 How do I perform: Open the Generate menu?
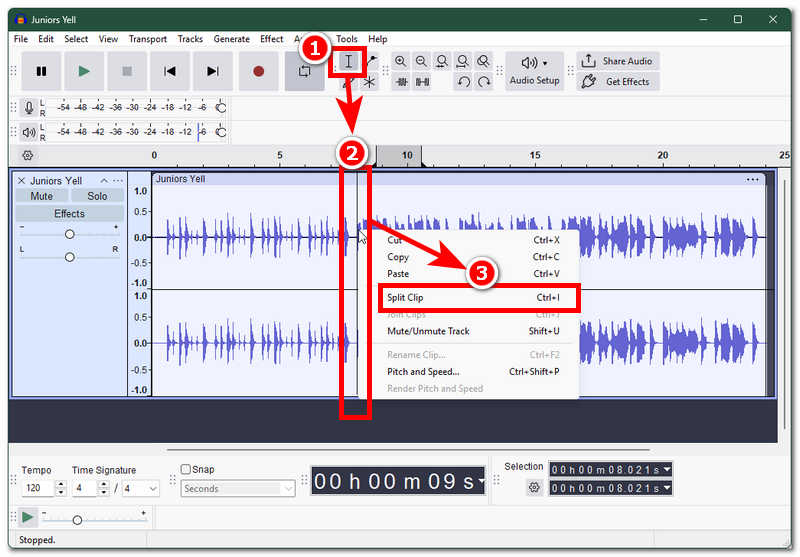232,39
